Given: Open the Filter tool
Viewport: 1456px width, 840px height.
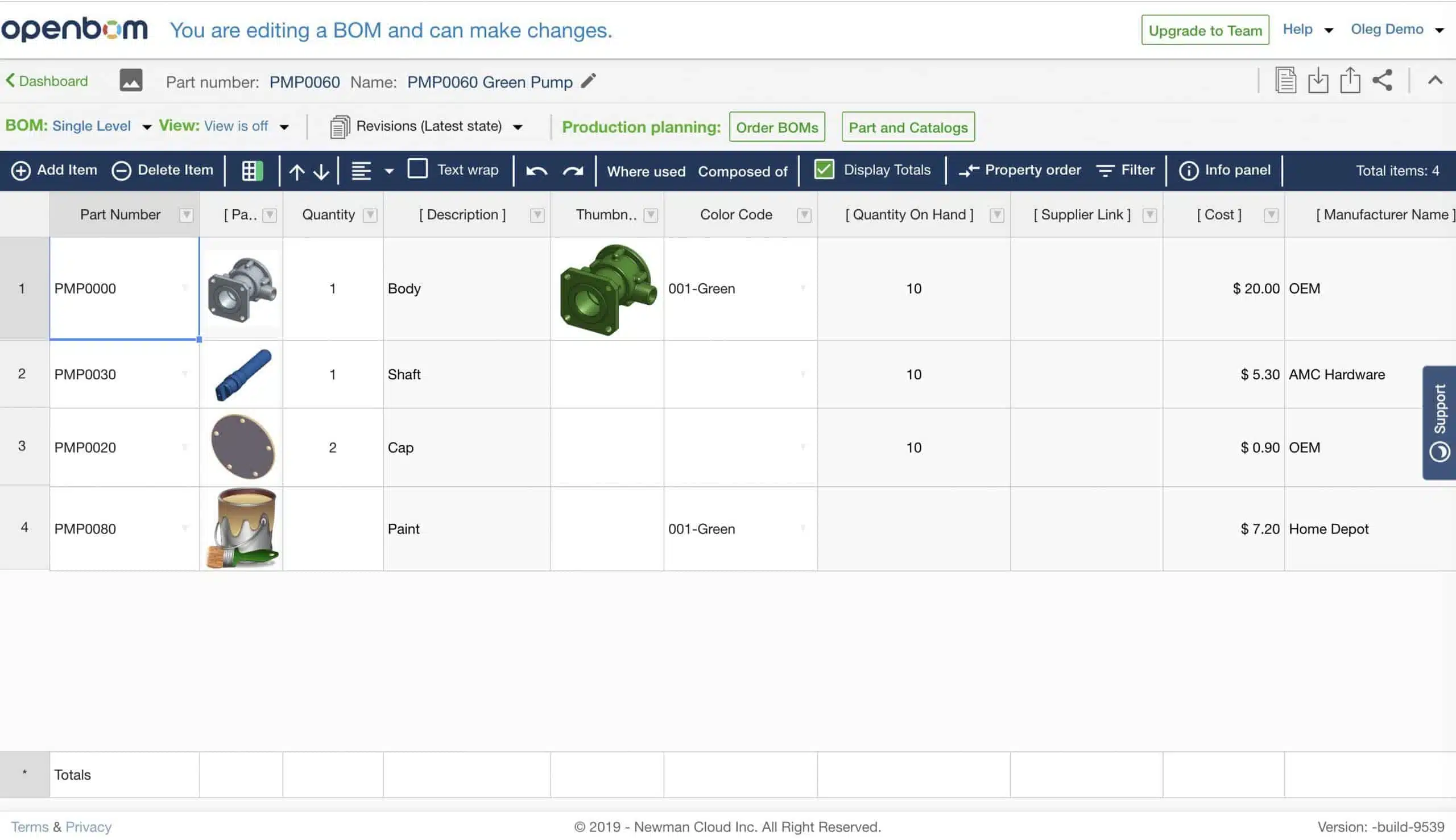Looking at the screenshot, I should 1126,170.
